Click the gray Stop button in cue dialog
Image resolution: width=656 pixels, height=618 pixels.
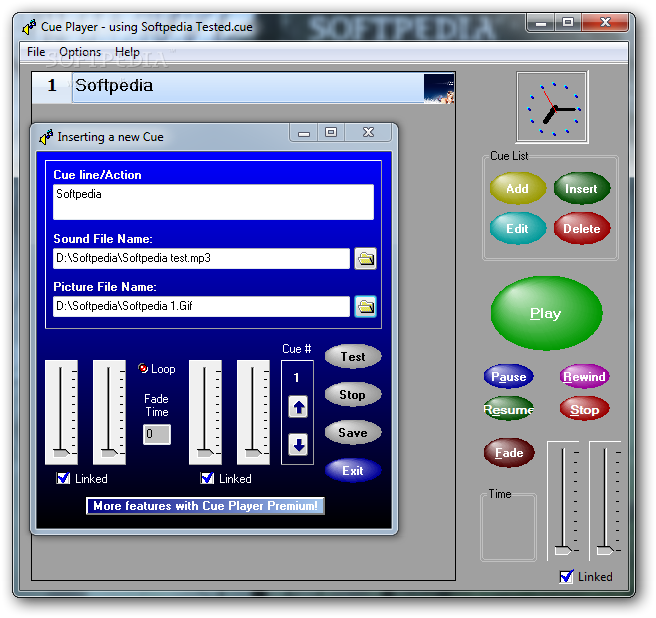[x=353, y=395]
